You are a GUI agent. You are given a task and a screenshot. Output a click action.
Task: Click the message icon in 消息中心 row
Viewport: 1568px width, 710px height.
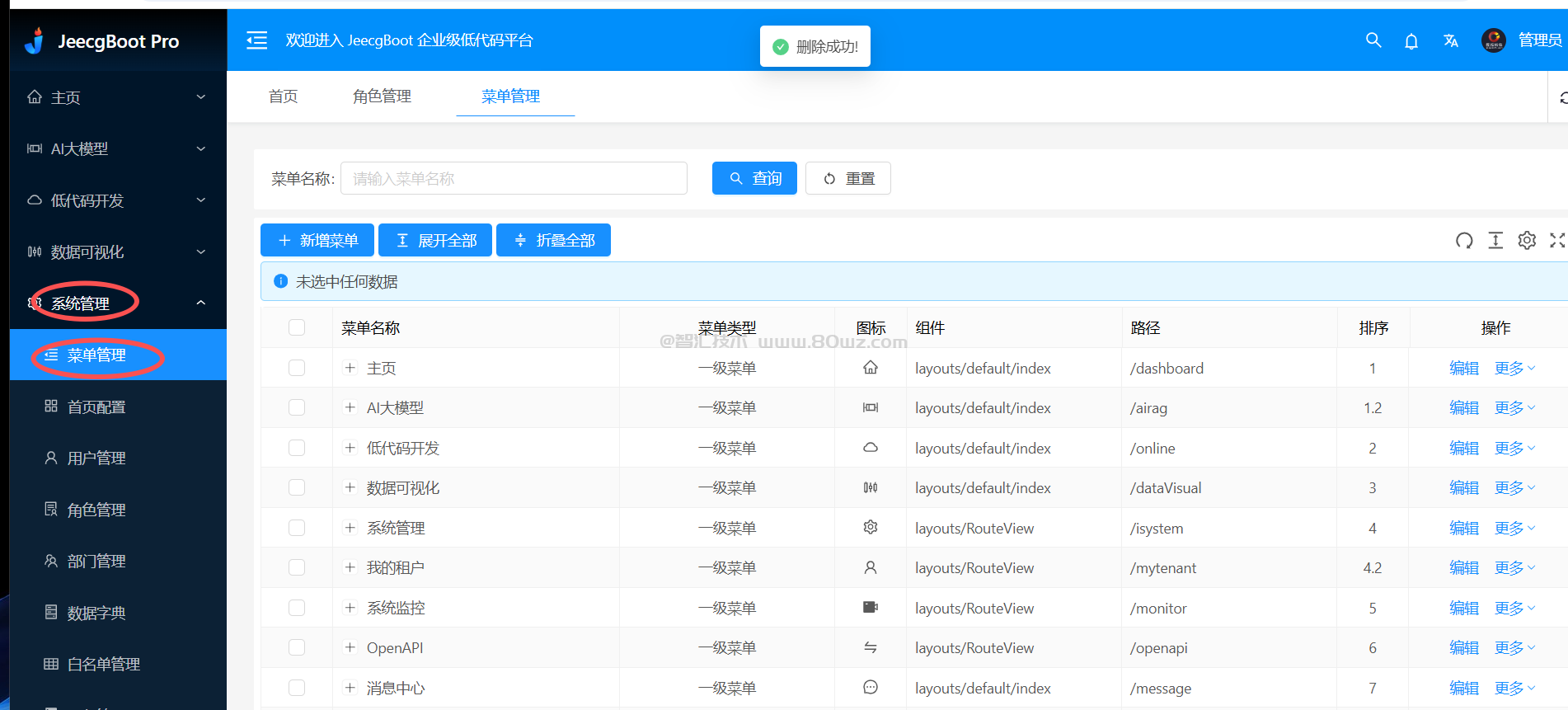[871, 688]
